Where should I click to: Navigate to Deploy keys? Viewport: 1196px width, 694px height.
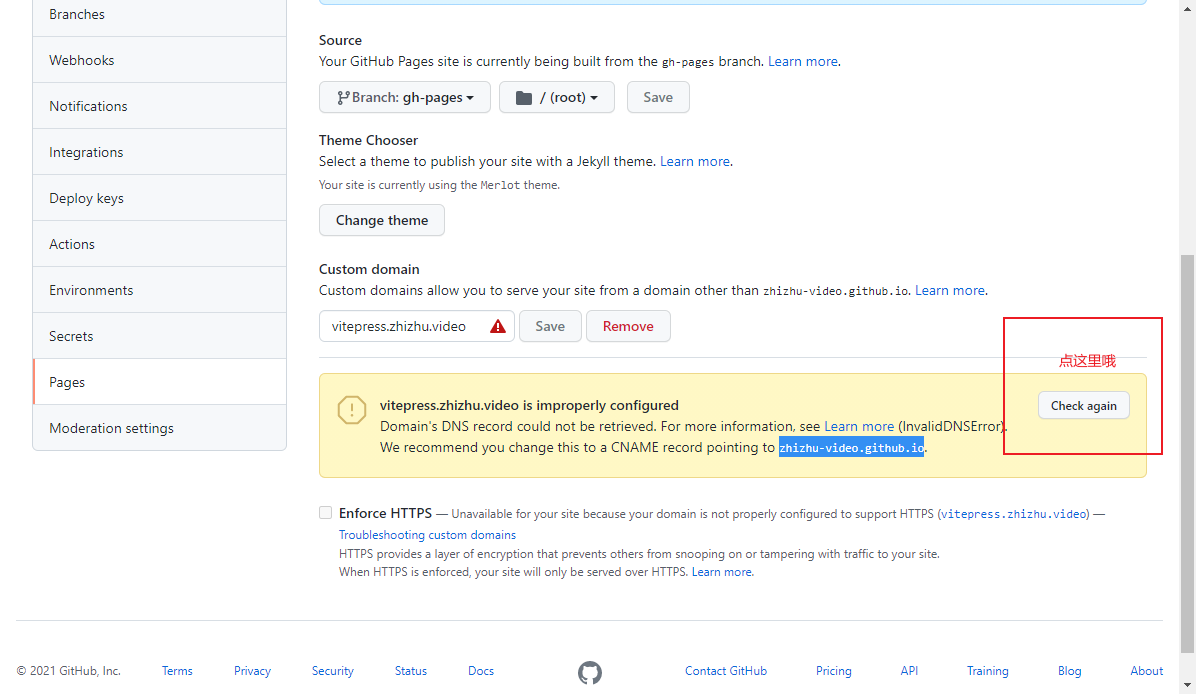tap(159, 198)
